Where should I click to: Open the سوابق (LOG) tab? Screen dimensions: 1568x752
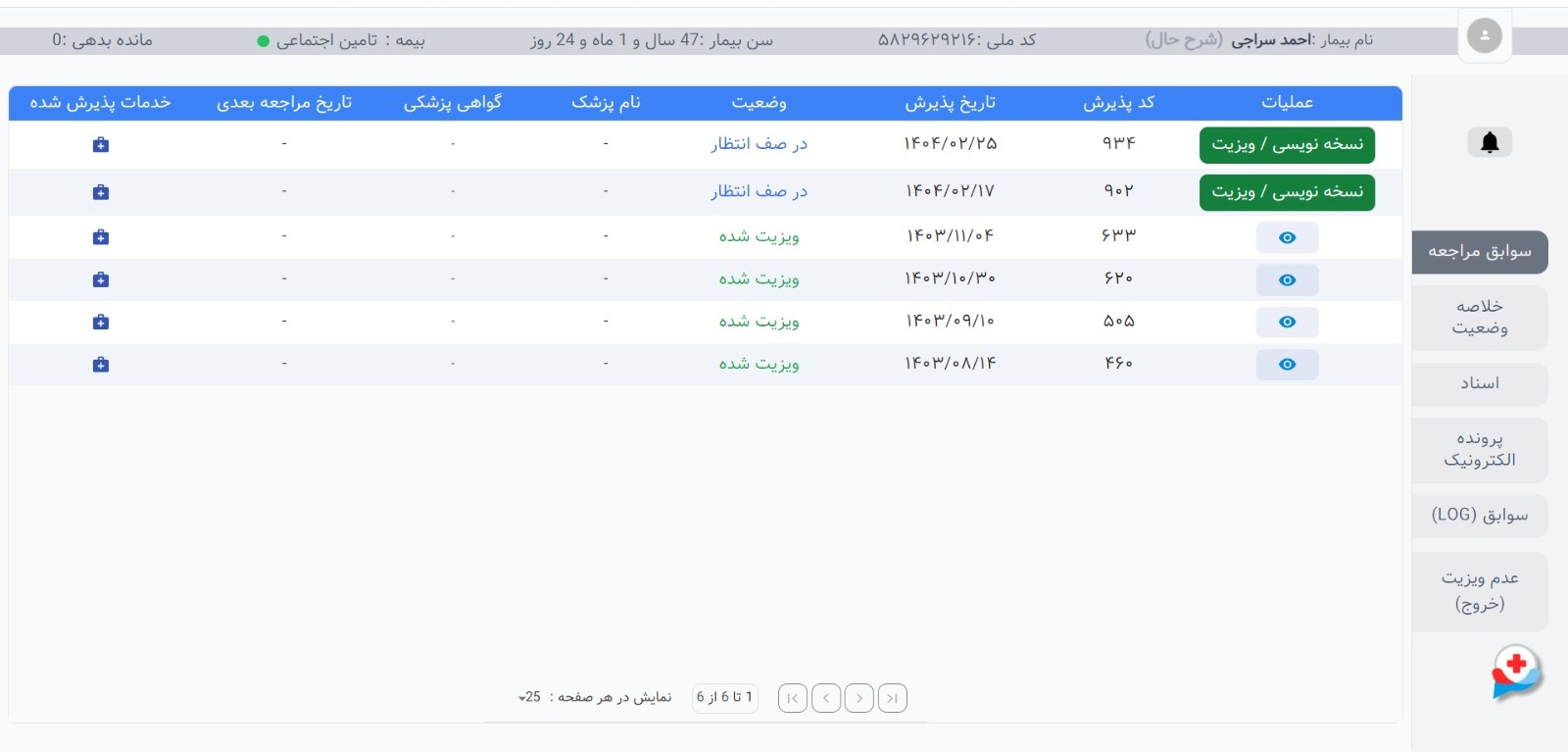1480,516
